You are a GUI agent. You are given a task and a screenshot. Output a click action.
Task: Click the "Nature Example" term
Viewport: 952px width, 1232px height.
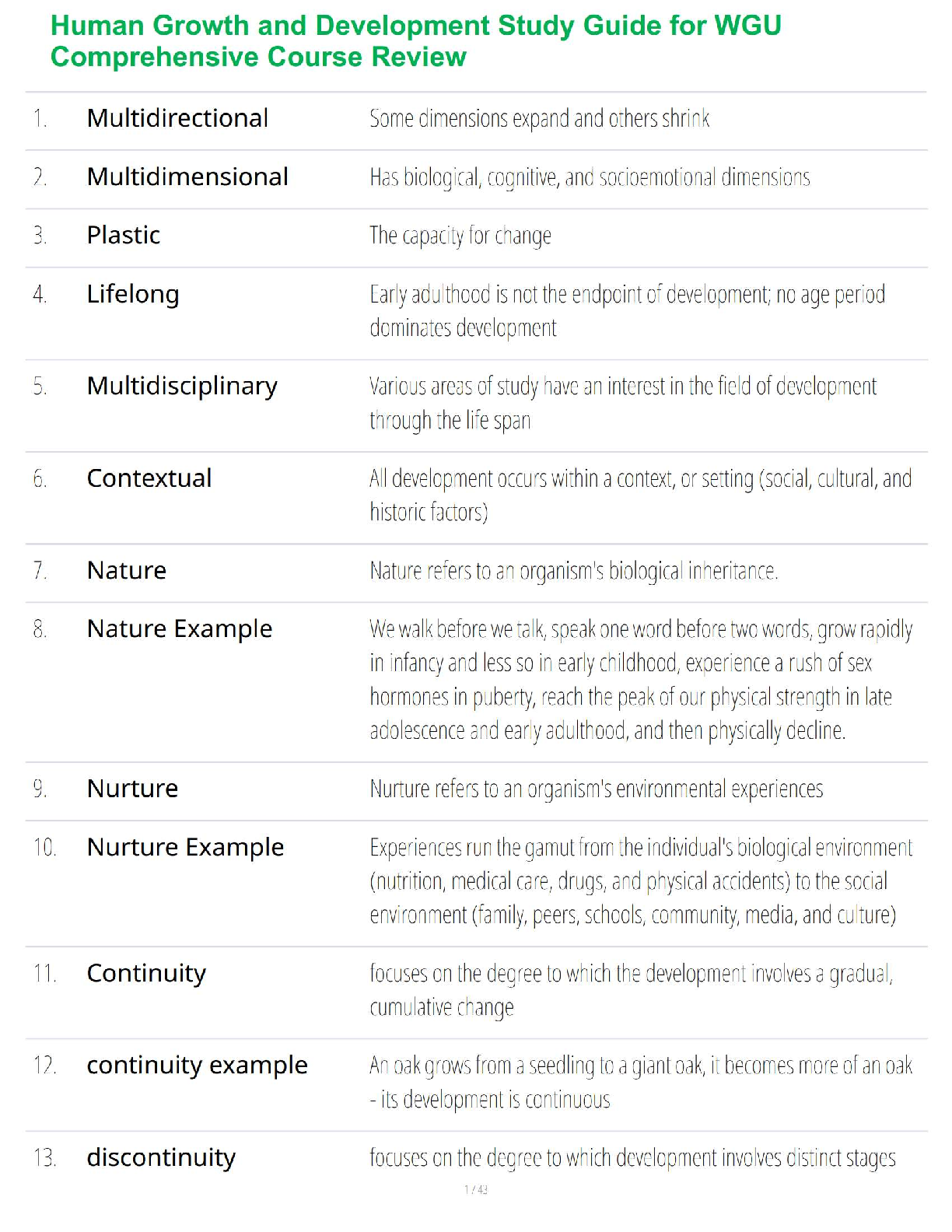(180, 628)
